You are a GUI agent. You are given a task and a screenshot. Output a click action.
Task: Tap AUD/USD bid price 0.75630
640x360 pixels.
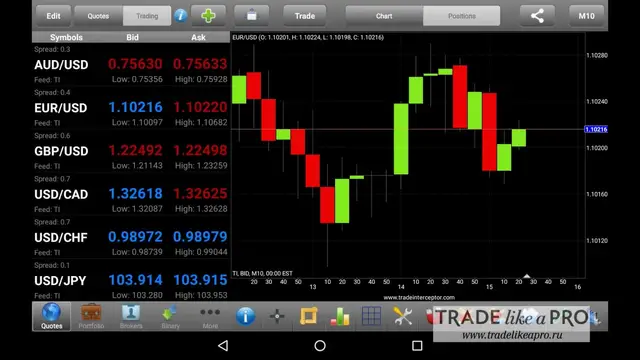click(x=135, y=64)
